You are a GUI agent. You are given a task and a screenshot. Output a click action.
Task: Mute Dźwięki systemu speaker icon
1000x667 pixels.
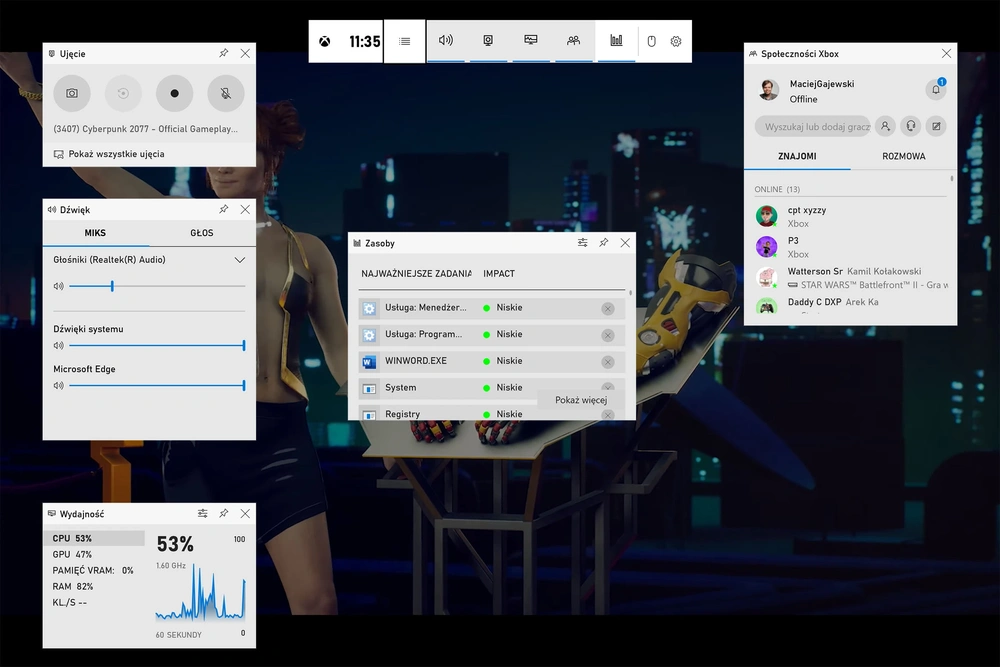tap(59, 346)
